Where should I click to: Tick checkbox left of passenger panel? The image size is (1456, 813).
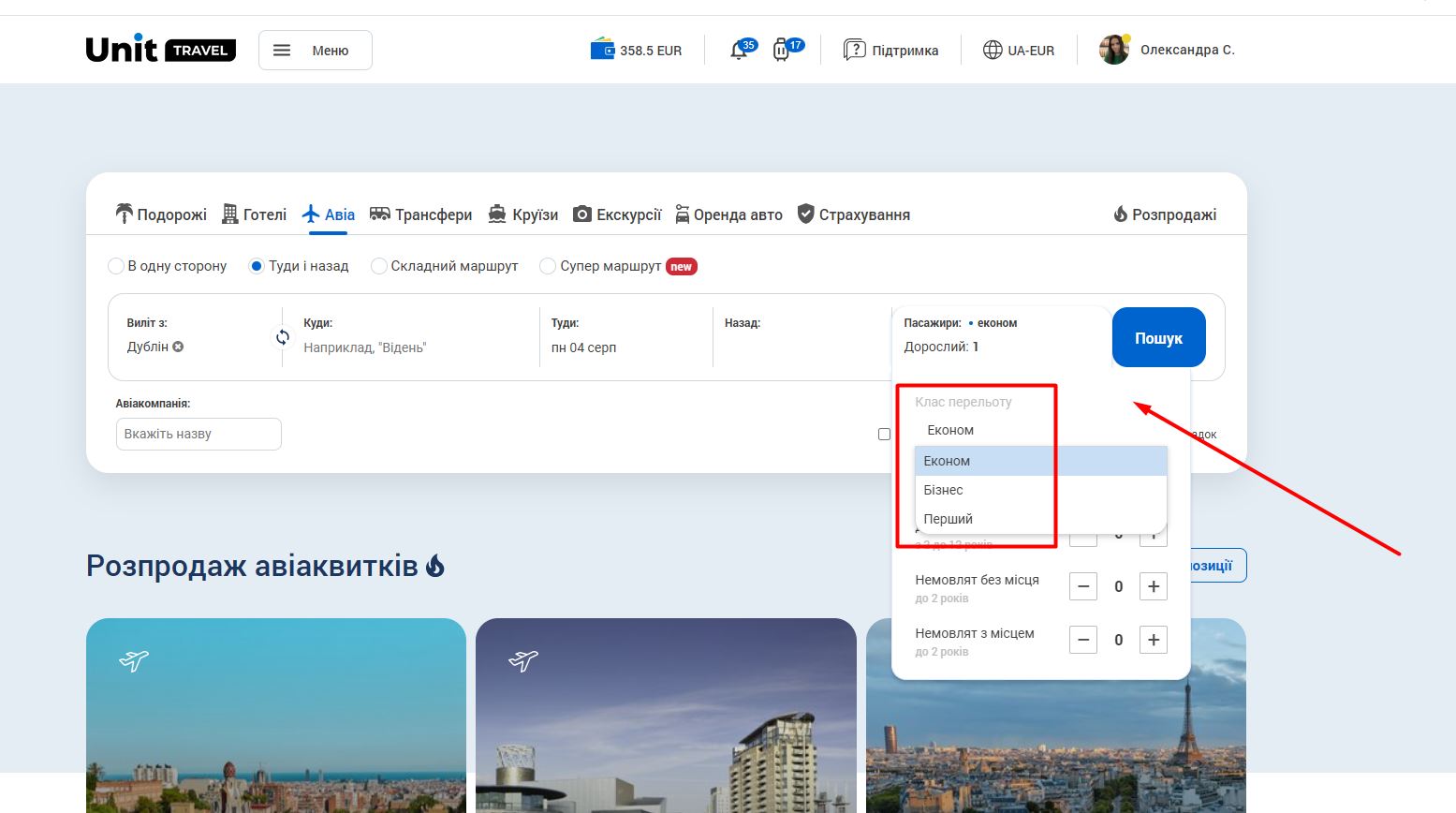(x=884, y=434)
